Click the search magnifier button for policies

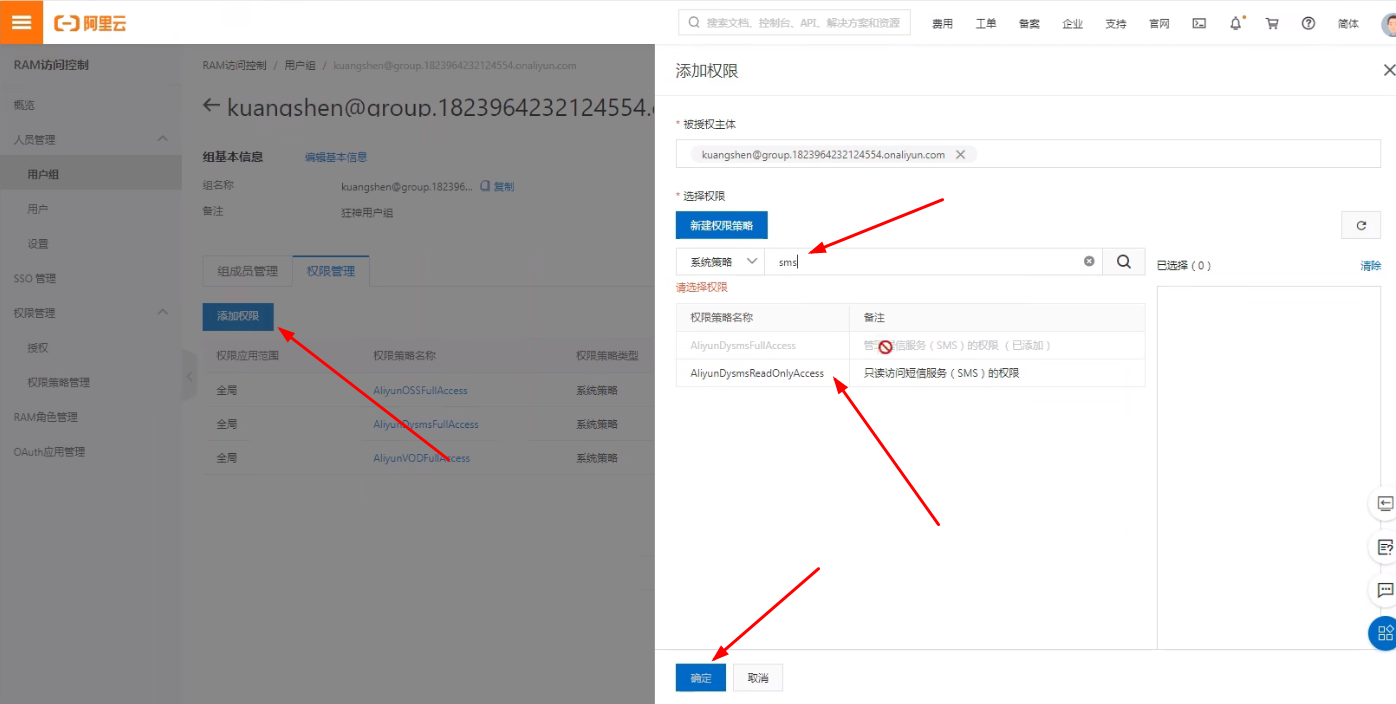[1124, 262]
